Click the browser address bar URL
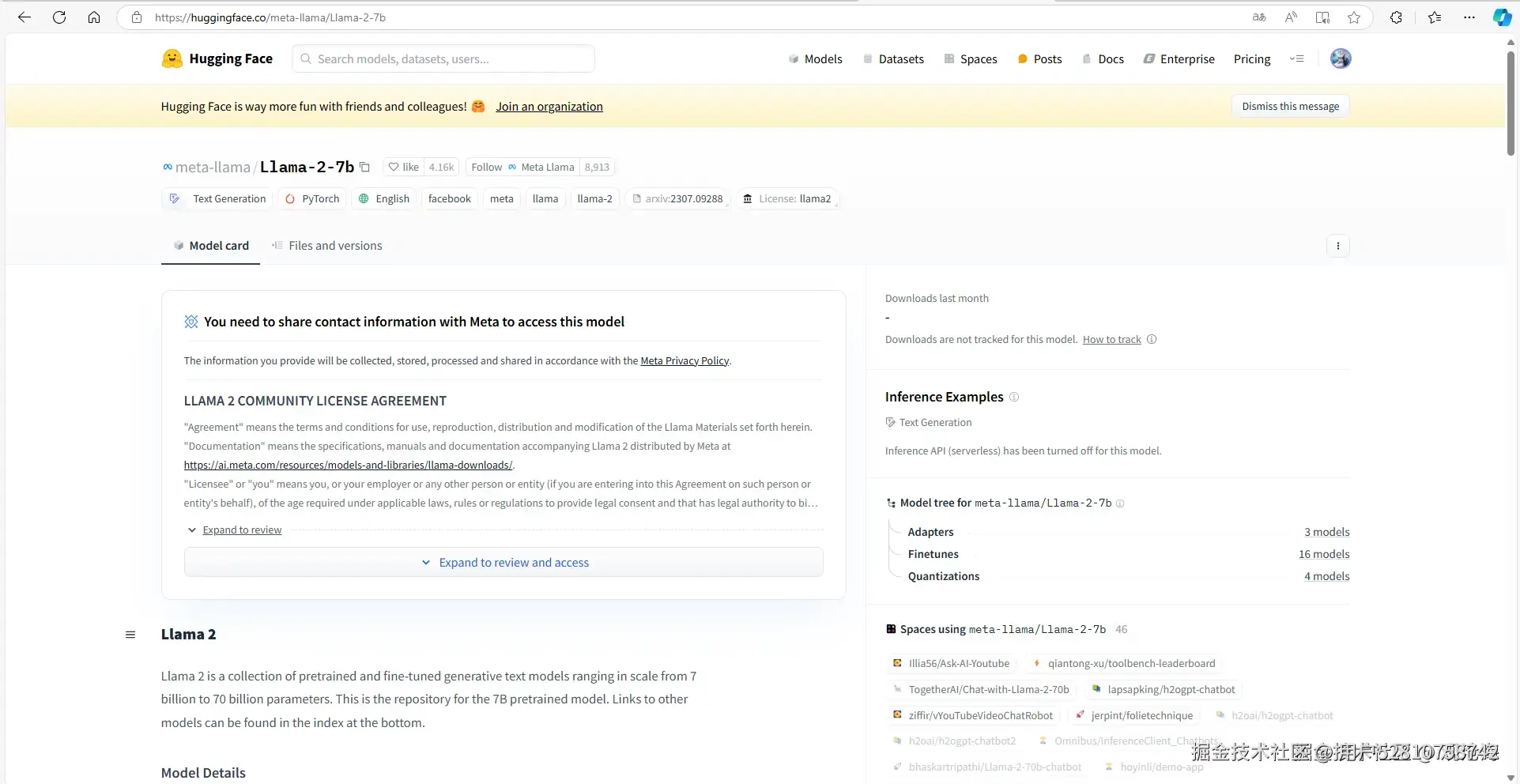1520x784 pixels. pyautogui.click(x=270, y=17)
